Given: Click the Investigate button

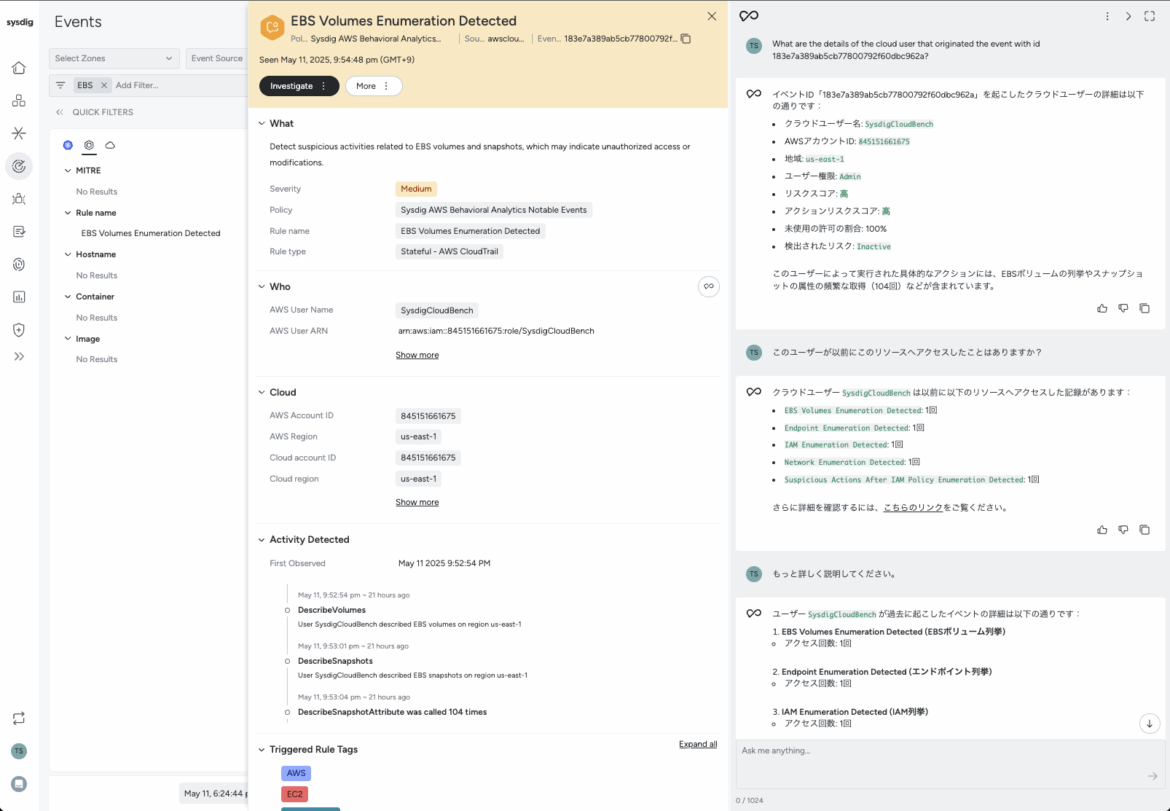Looking at the screenshot, I should tap(298, 86).
